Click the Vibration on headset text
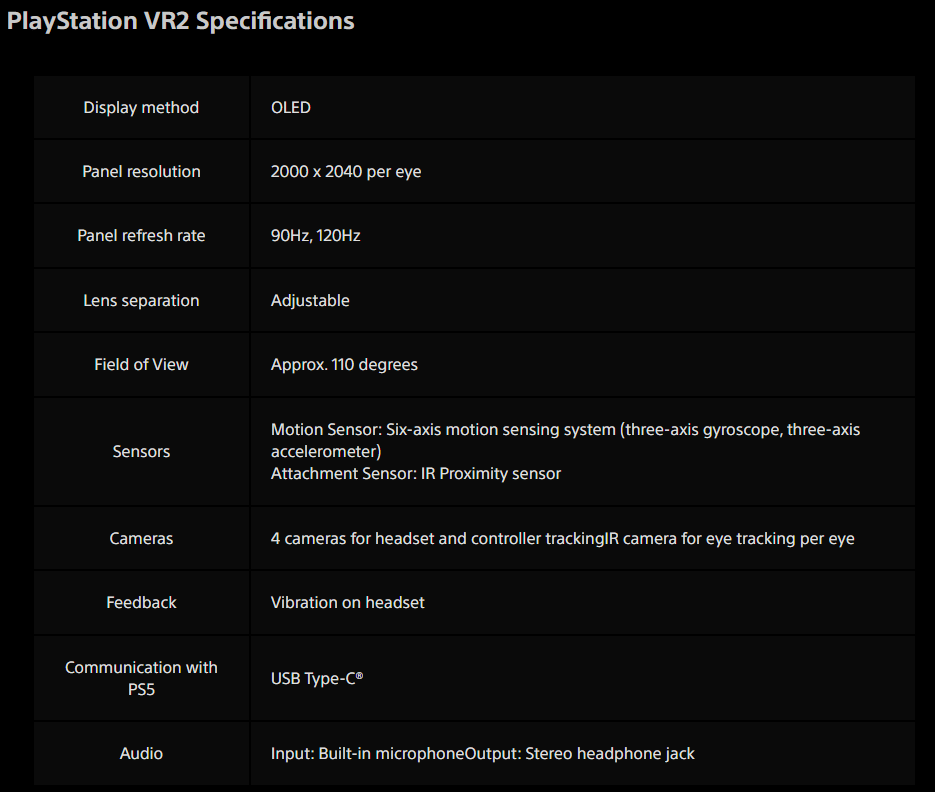This screenshot has width=935, height=792. tap(348, 603)
